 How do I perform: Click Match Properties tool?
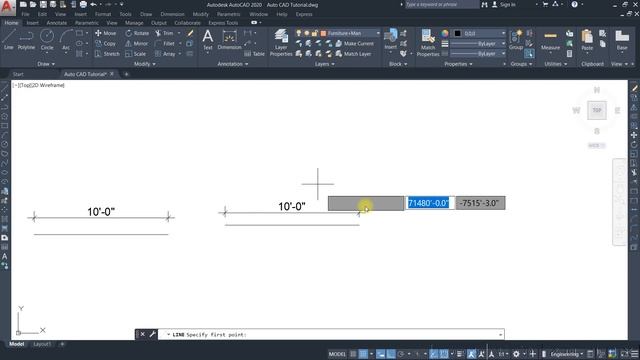coord(428,42)
